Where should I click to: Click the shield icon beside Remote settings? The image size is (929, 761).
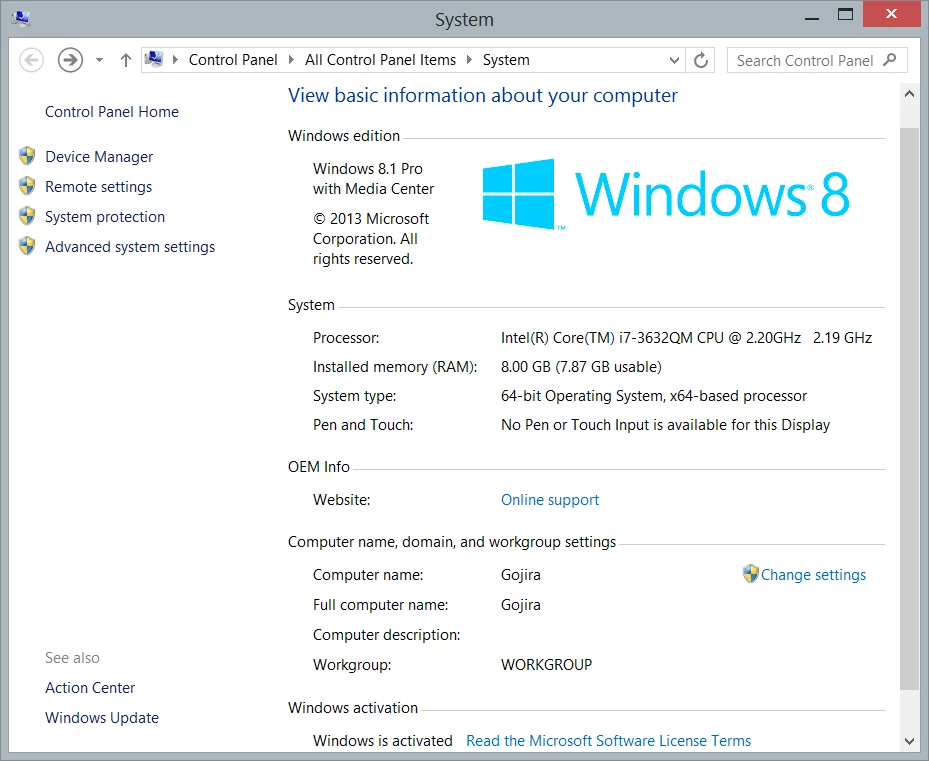pos(27,186)
